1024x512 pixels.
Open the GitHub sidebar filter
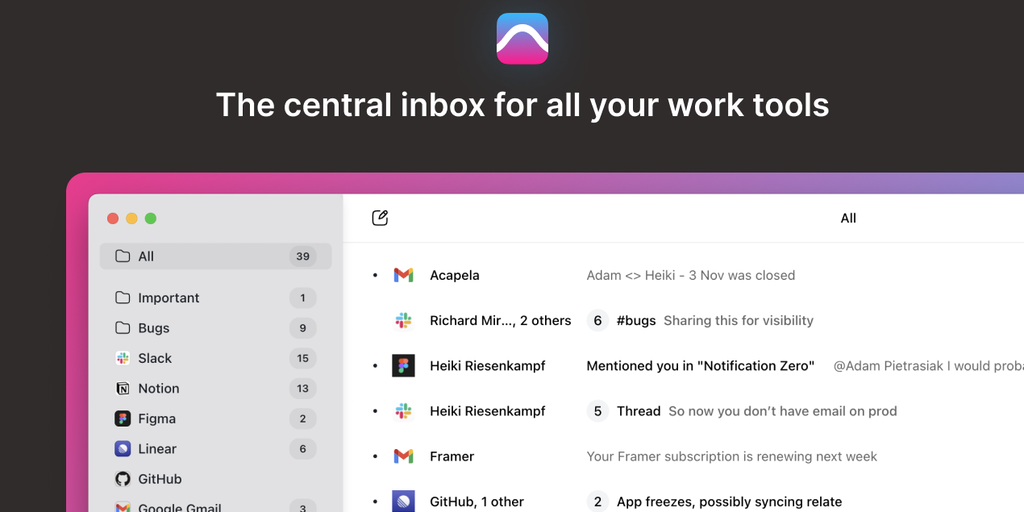[x=159, y=479]
